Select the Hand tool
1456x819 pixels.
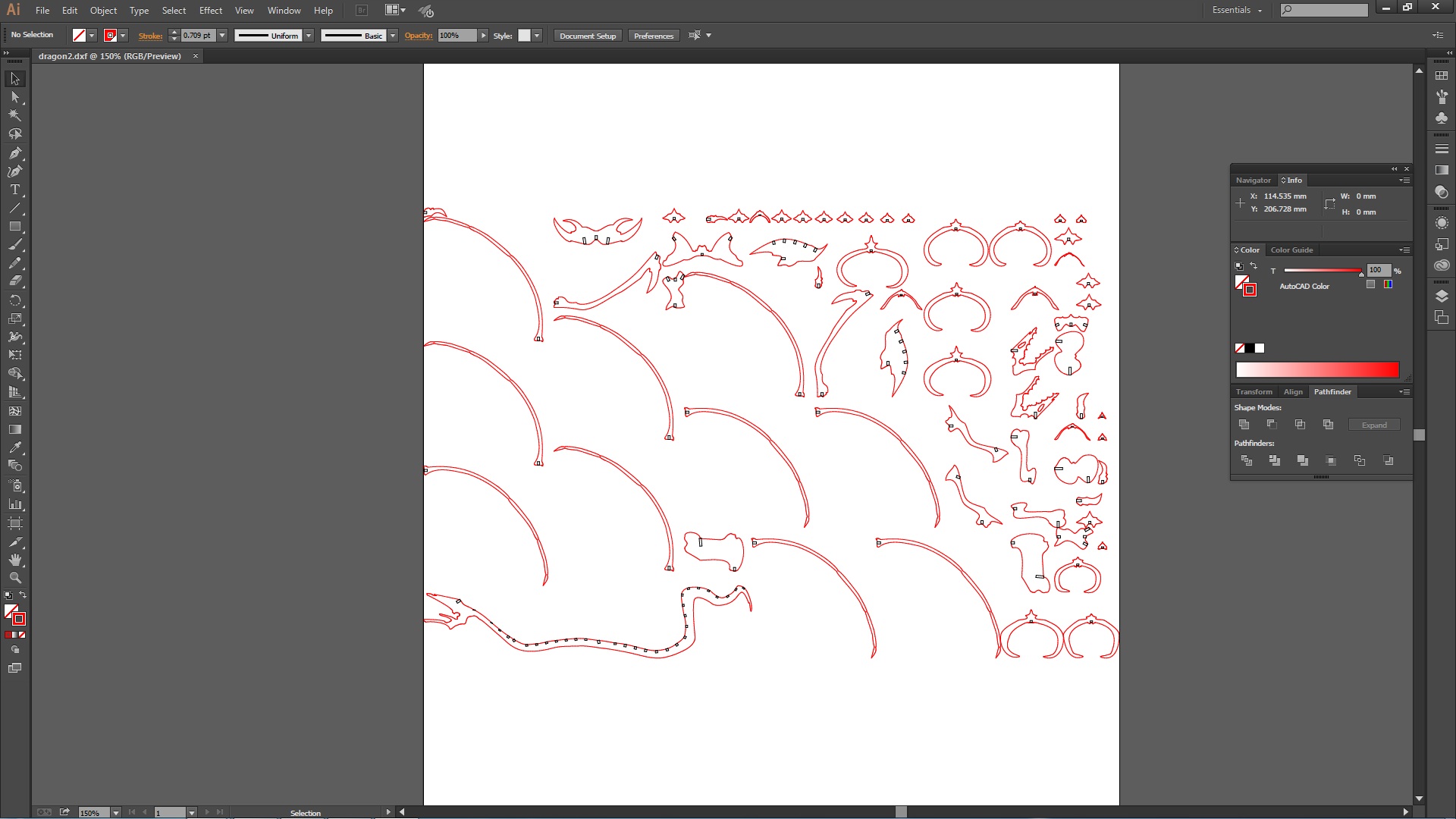coord(15,560)
